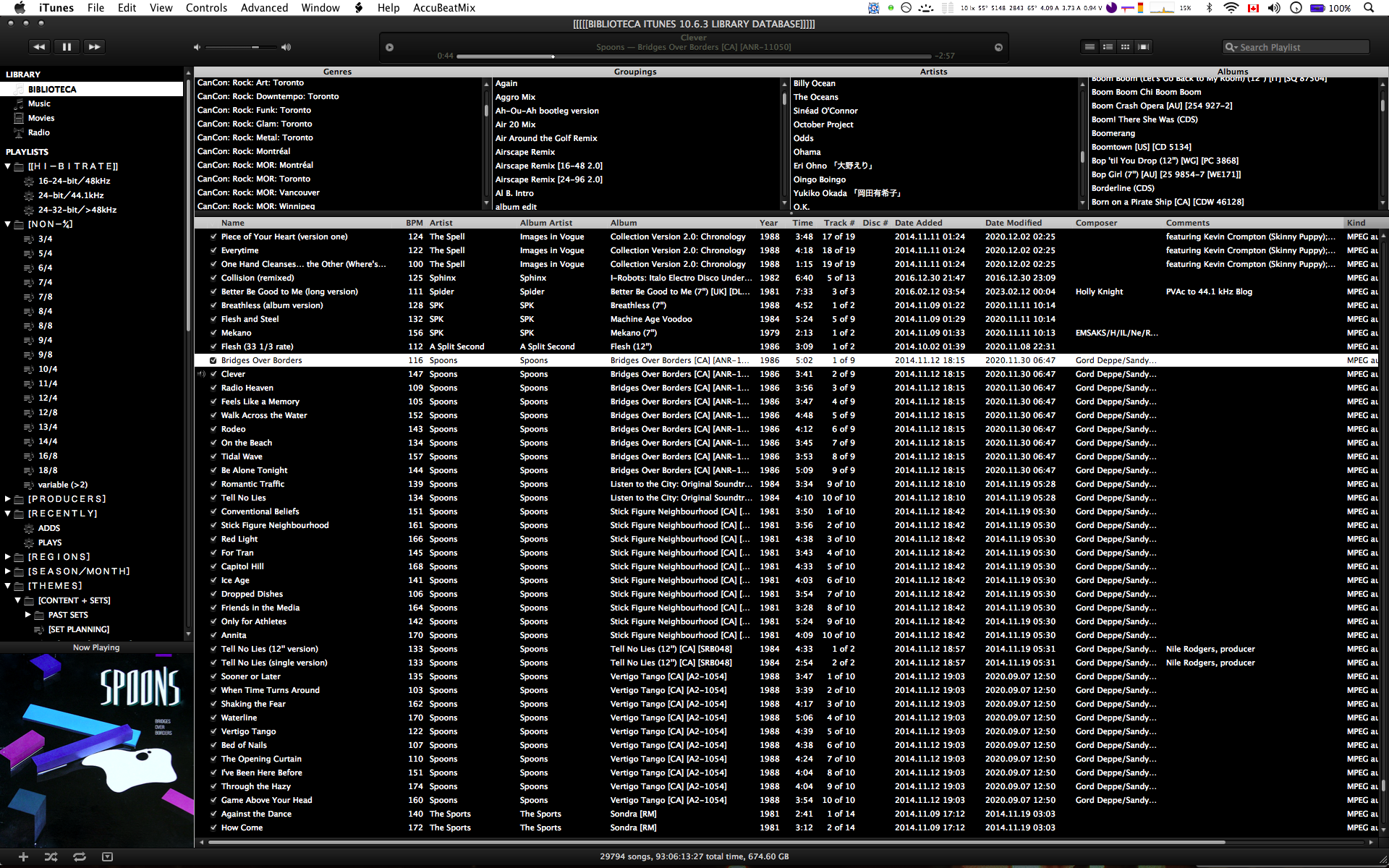1389x868 pixels.
Task: Click the low volume speaker icon
Action: tap(197, 47)
